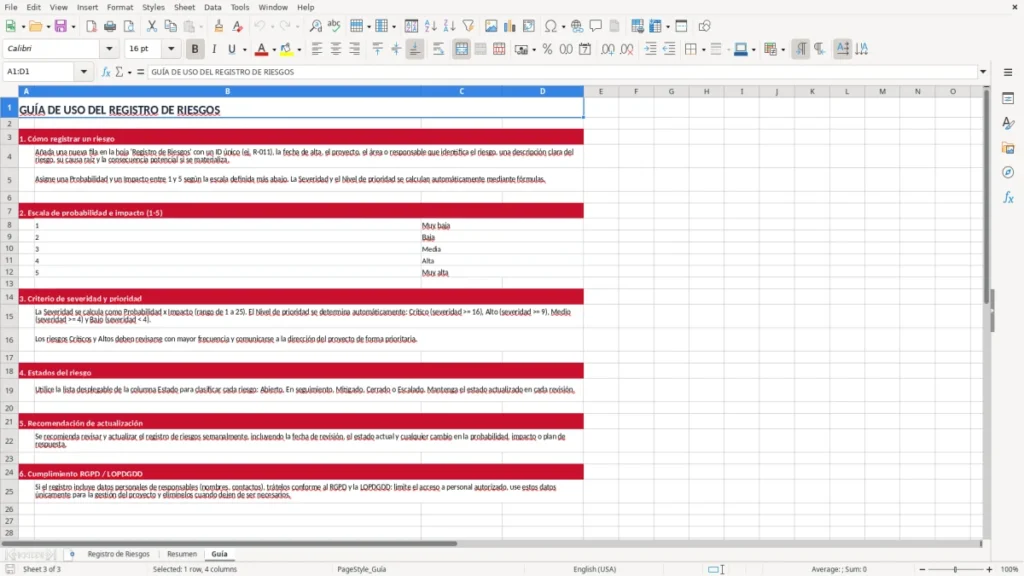Image resolution: width=1024 pixels, height=576 pixels.
Task: Insert hyperlink icon
Action: [x=577, y=26]
